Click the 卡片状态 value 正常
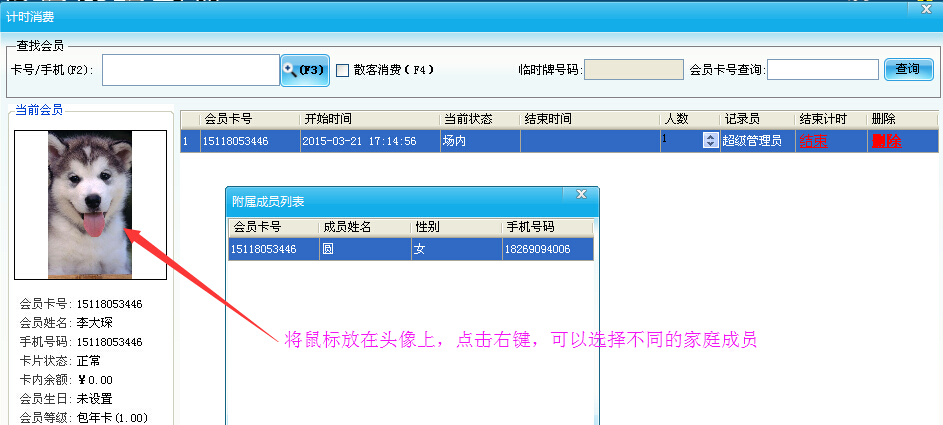Image resolution: width=943 pixels, height=425 pixels. [88, 361]
